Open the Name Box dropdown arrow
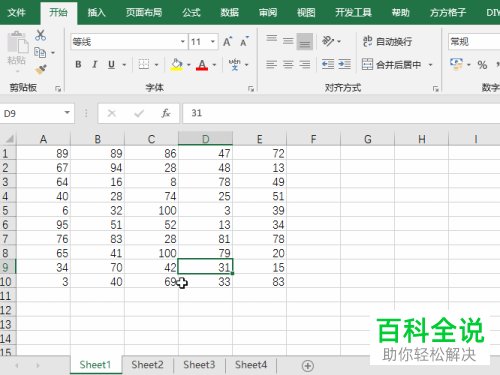 point(67,113)
